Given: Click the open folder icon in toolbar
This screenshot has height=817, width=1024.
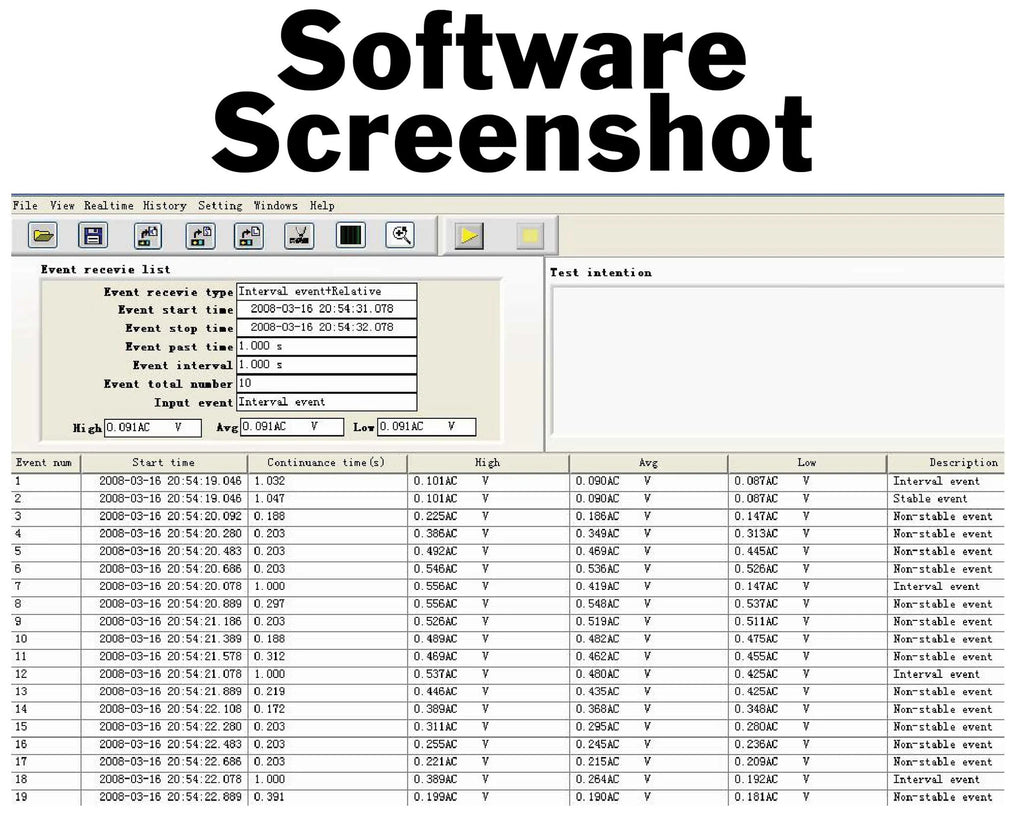Looking at the screenshot, I should pos(43,236).
